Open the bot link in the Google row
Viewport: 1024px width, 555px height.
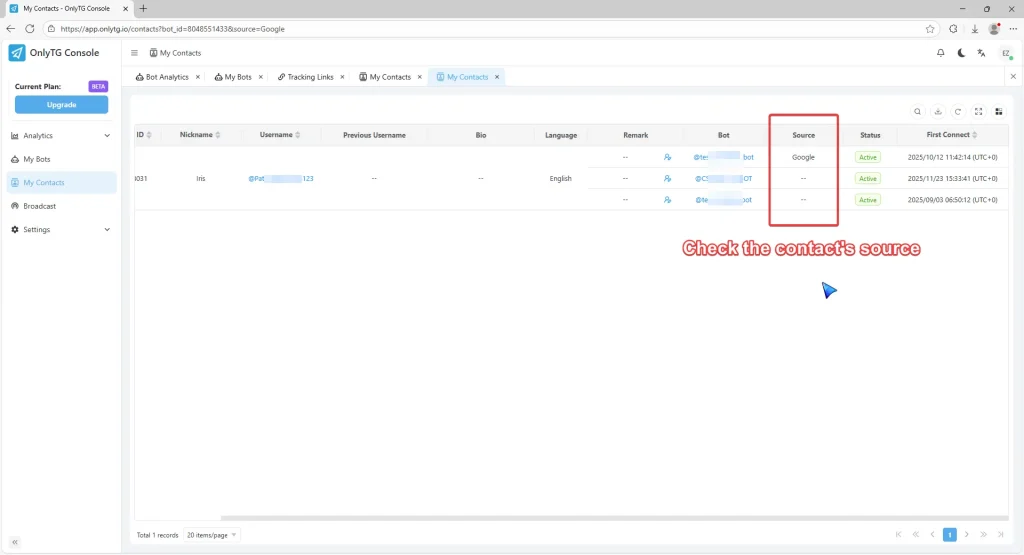tap(723, 157)
